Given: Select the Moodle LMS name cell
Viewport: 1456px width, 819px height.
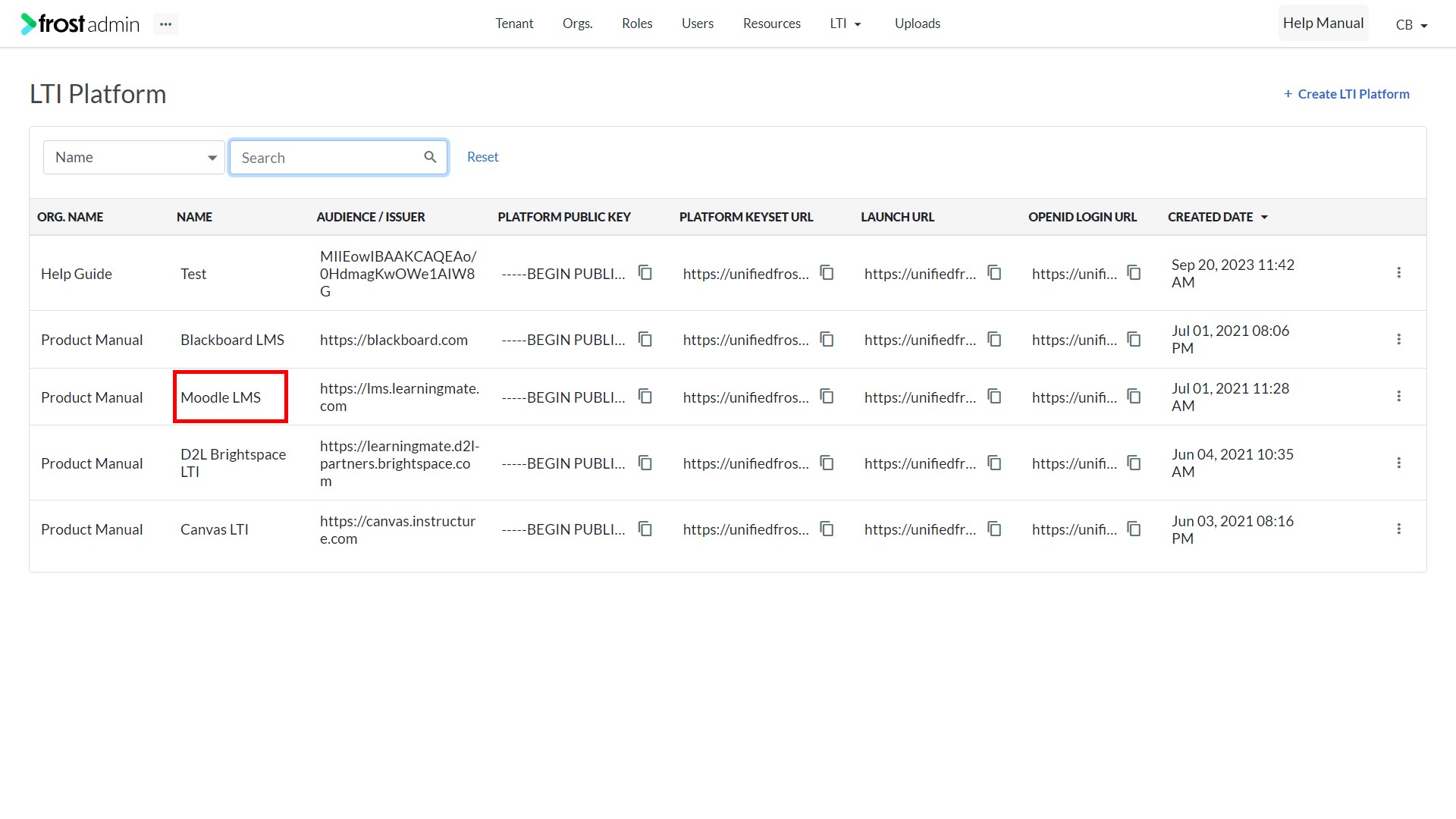Looking at the screenshot, I should [x=221, y=397].
